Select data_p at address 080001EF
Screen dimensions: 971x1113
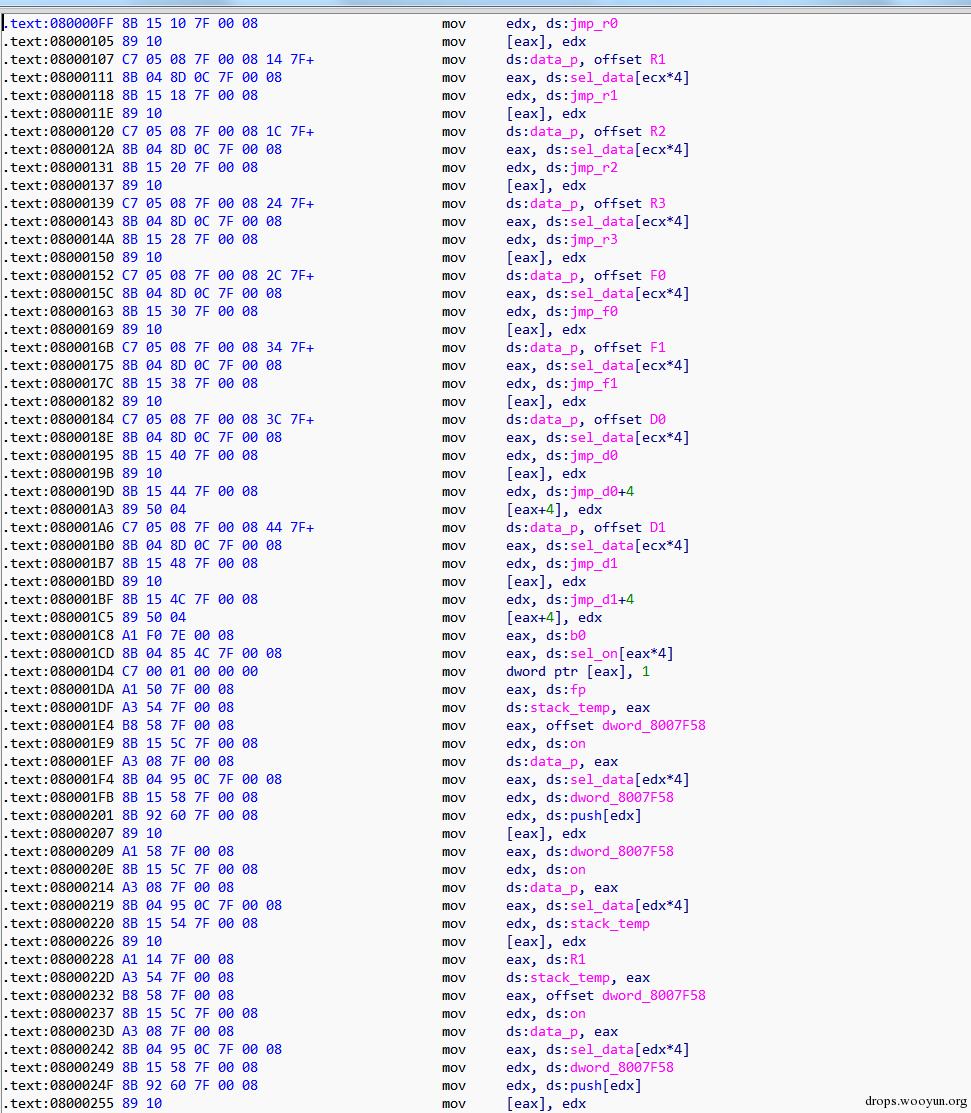click(554, 762)
